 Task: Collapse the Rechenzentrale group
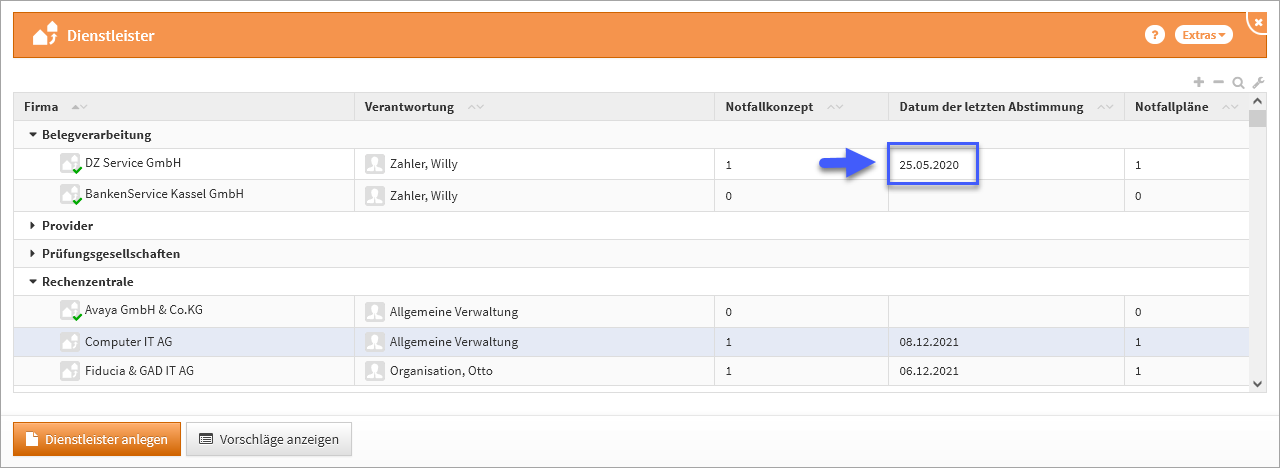33,282
